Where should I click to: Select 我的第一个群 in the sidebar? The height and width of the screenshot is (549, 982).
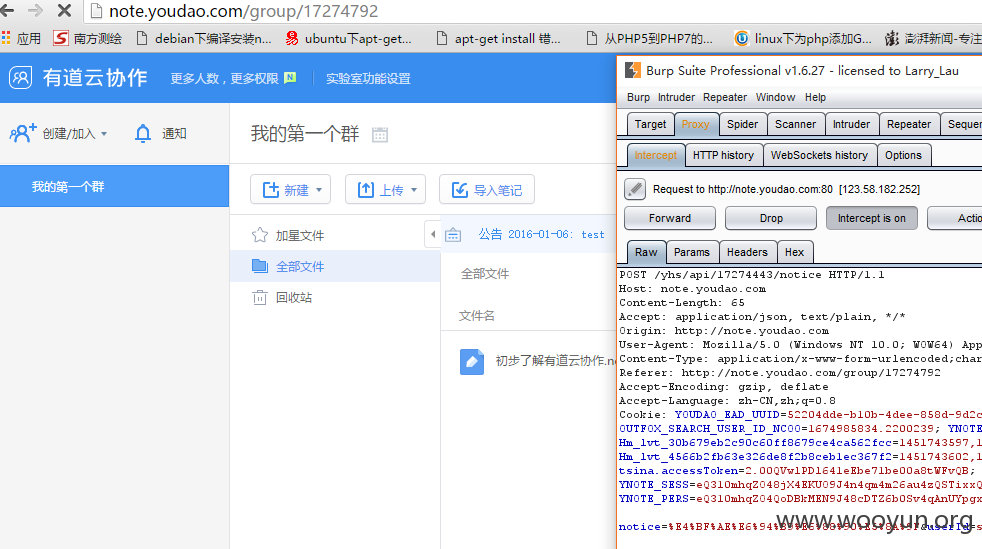click(x=115, y=186)
